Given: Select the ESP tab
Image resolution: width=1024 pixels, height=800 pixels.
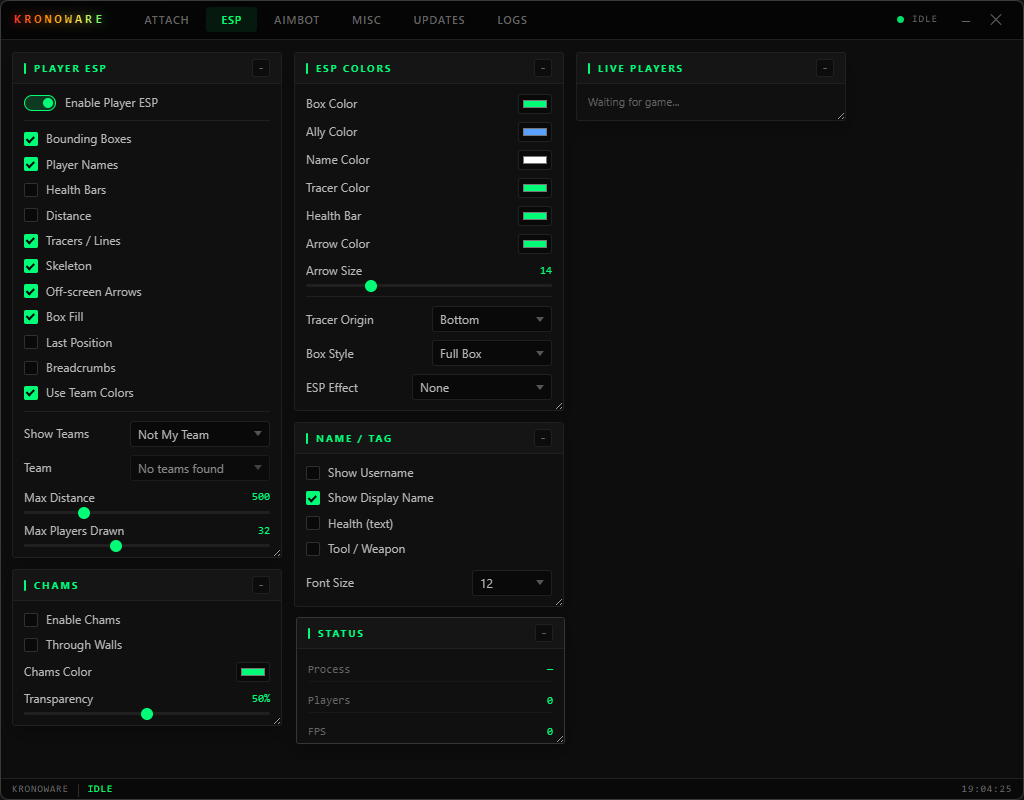Looking at the screenshot, I should pos(231,20).
